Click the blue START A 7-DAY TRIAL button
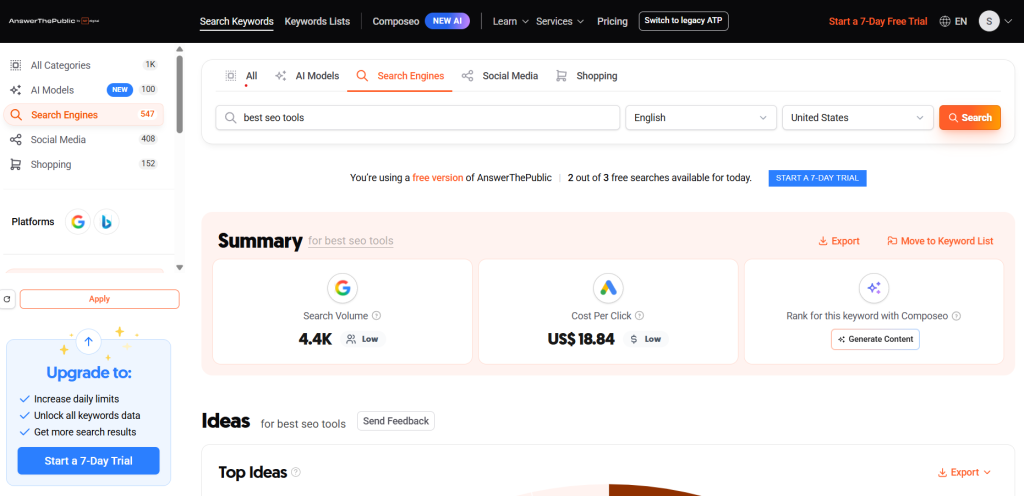 pos(817,178)
